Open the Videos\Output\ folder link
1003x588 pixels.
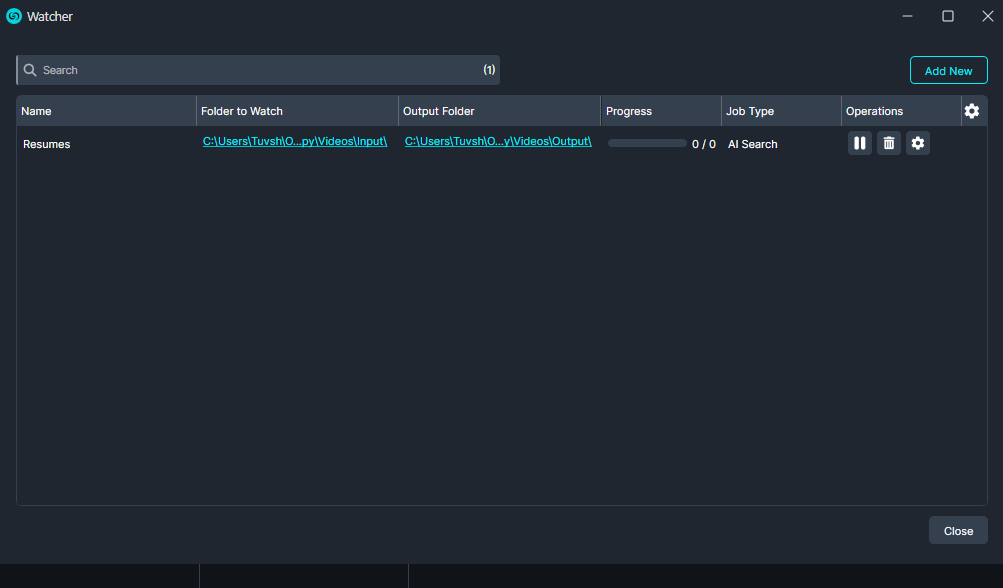498,141
